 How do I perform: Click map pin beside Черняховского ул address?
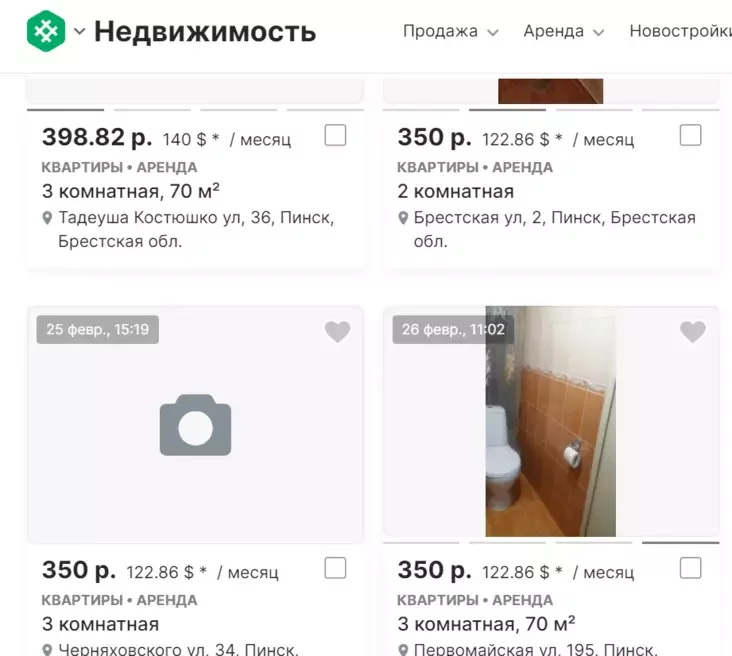coord(47,650)
